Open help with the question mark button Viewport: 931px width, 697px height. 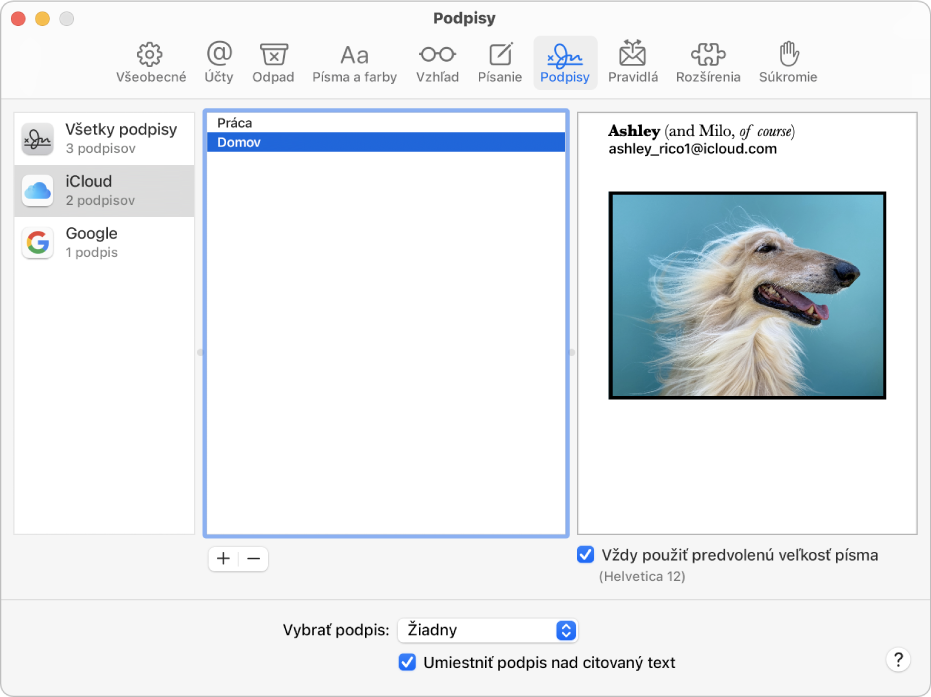click(897, 660)
